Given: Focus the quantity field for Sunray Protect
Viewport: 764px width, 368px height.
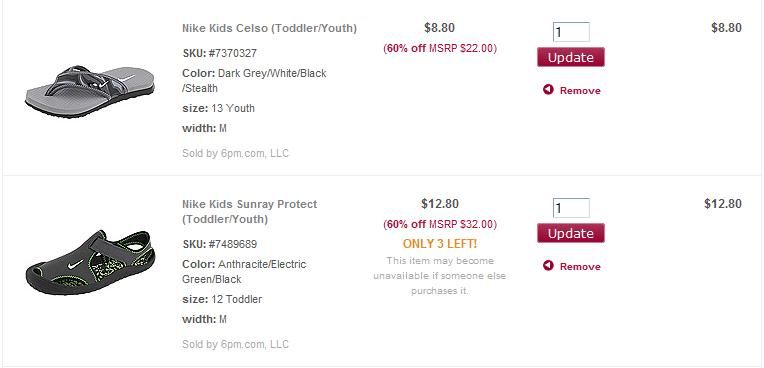Looking at the screenshot, I should pos(571,208).
